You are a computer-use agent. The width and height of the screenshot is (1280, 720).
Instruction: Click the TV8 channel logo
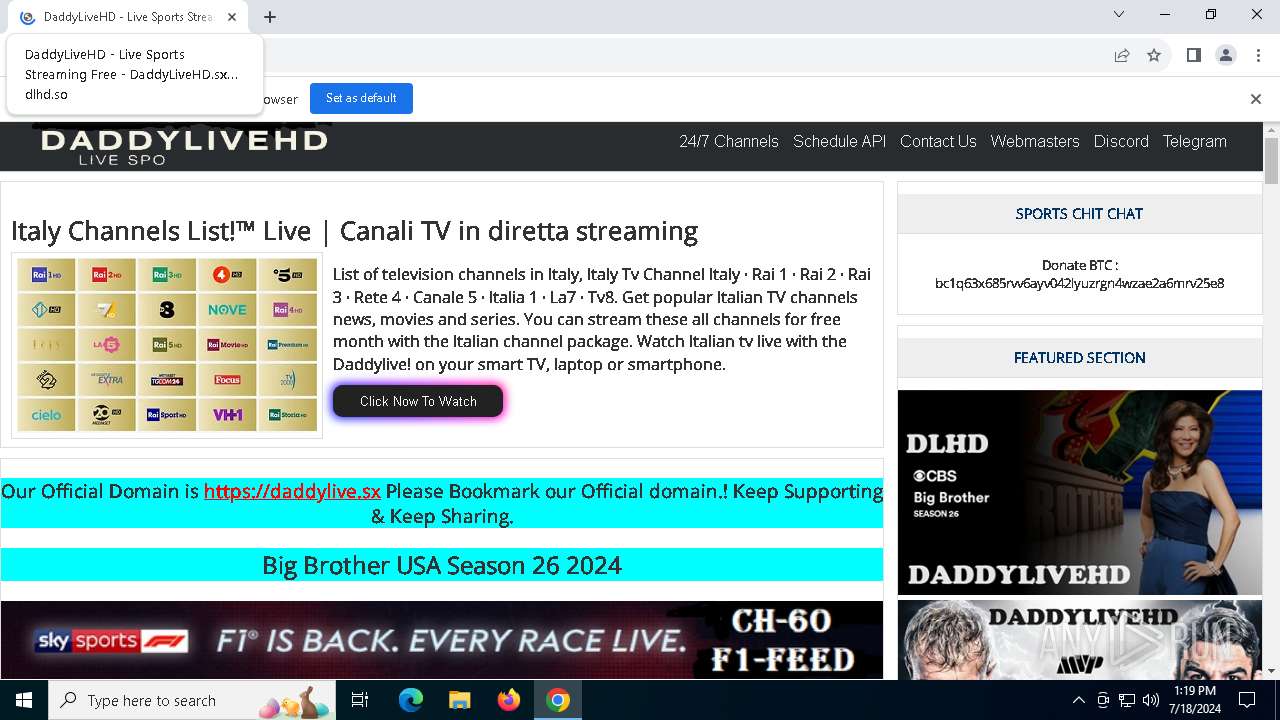pos(167,310)
